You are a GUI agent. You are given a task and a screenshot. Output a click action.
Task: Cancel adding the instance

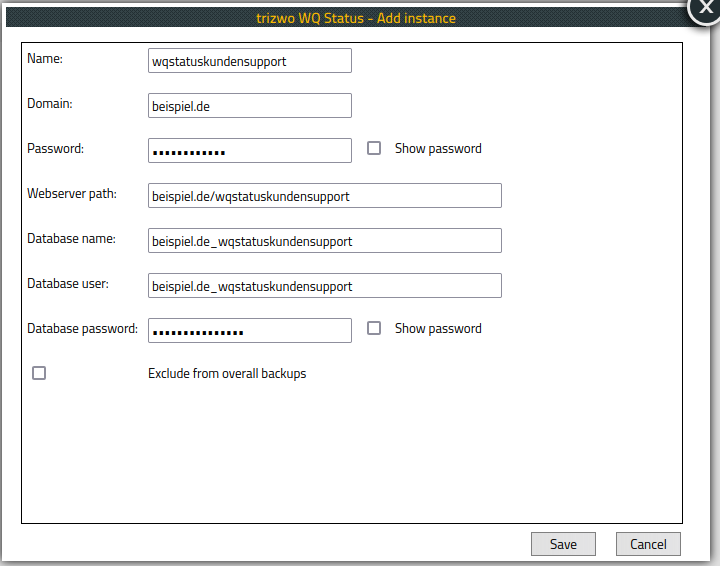point(648,544)
